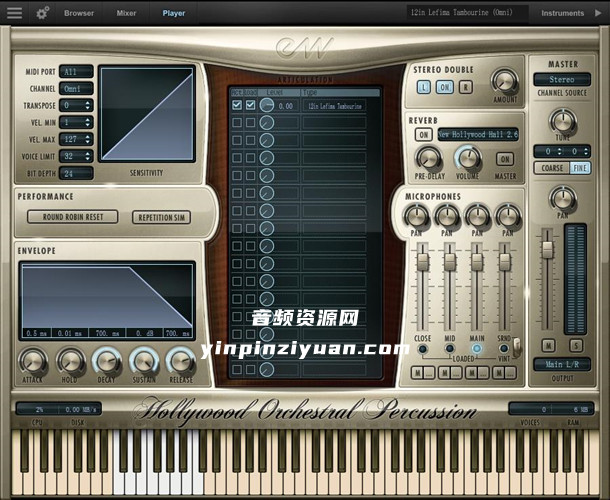The height and width of the screenshot is (500, 610).
Task: Click the envelope Release knob
Action: pyautogui.click(x=181, y=361)
